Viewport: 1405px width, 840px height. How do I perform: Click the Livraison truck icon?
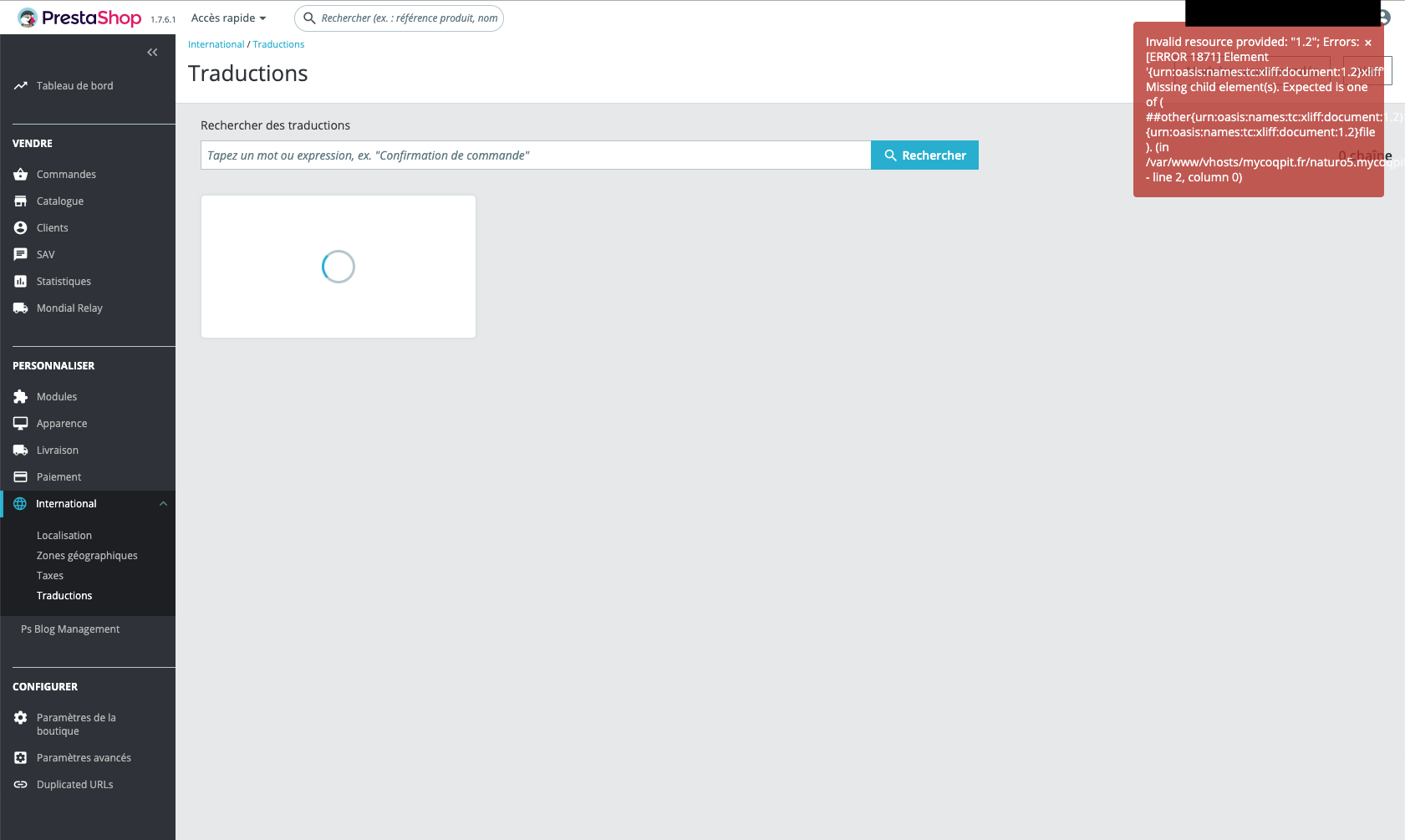pos(21,450)
